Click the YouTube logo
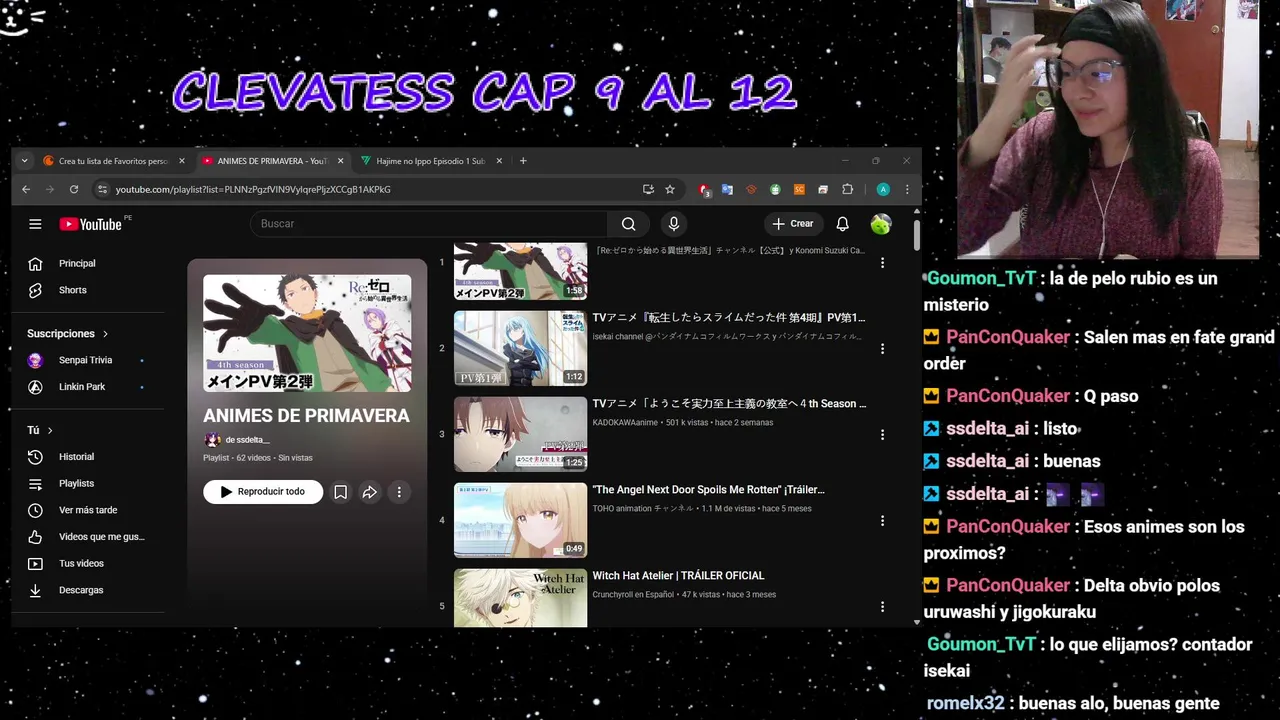Image resolution: width=1280 pixels, height=720 pixels. click(90, 224)
